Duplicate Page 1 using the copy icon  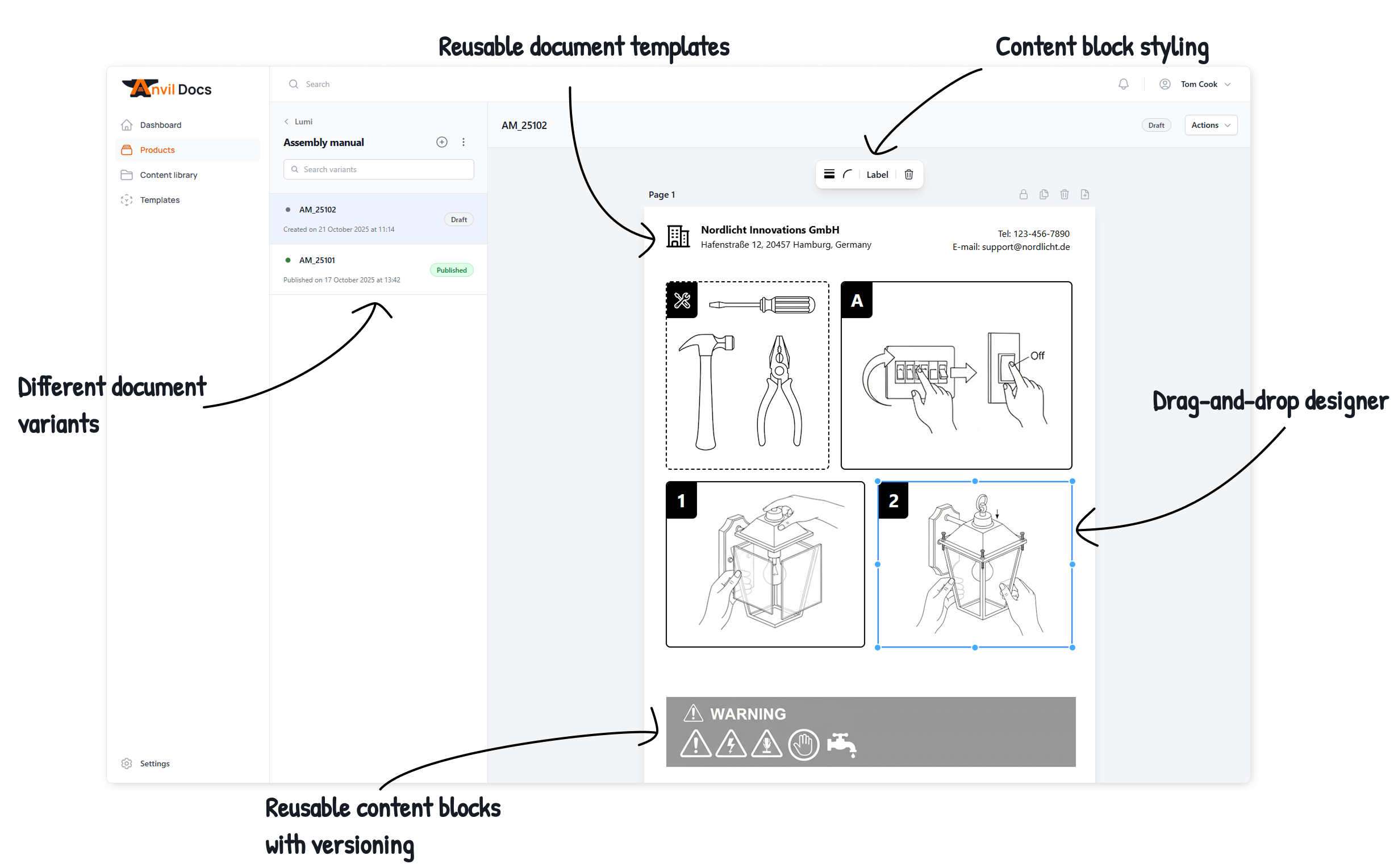coord(1044,195)
